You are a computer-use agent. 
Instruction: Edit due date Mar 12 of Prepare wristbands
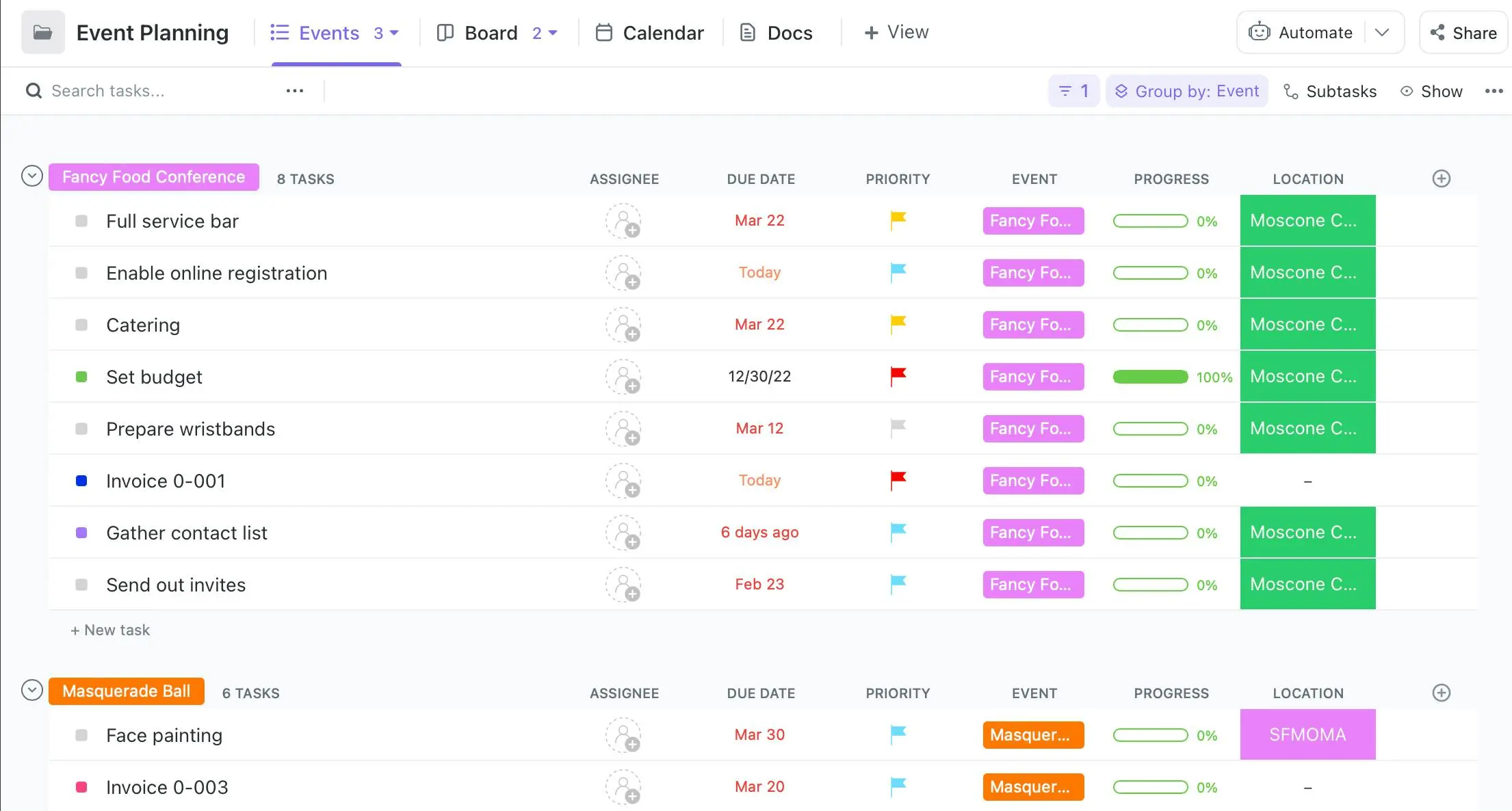[x=759, y=429]
